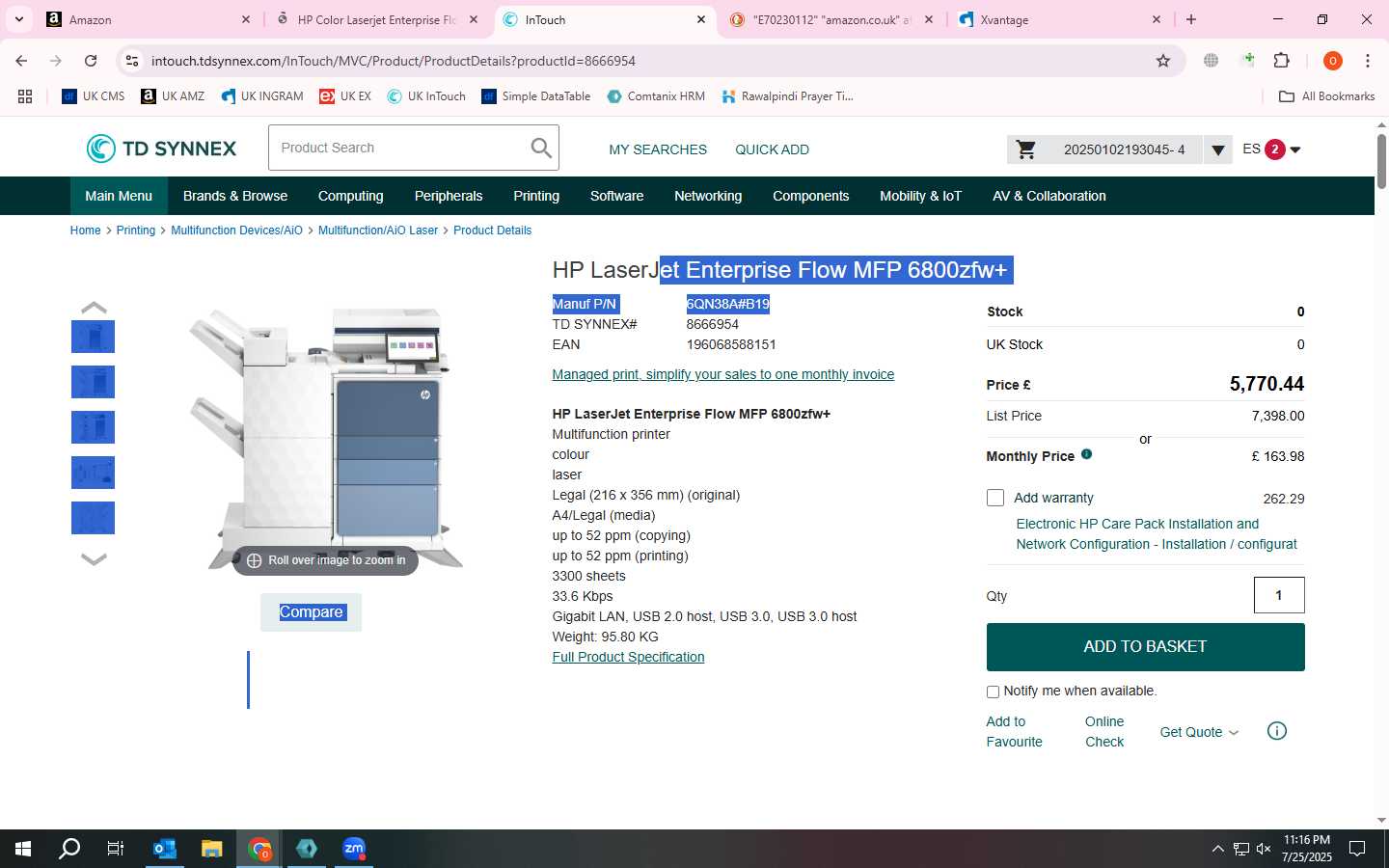Open the ES account dropdown
This screenshot has height=868, width=1389.
pyautogui.click(x=1272, y=149)
